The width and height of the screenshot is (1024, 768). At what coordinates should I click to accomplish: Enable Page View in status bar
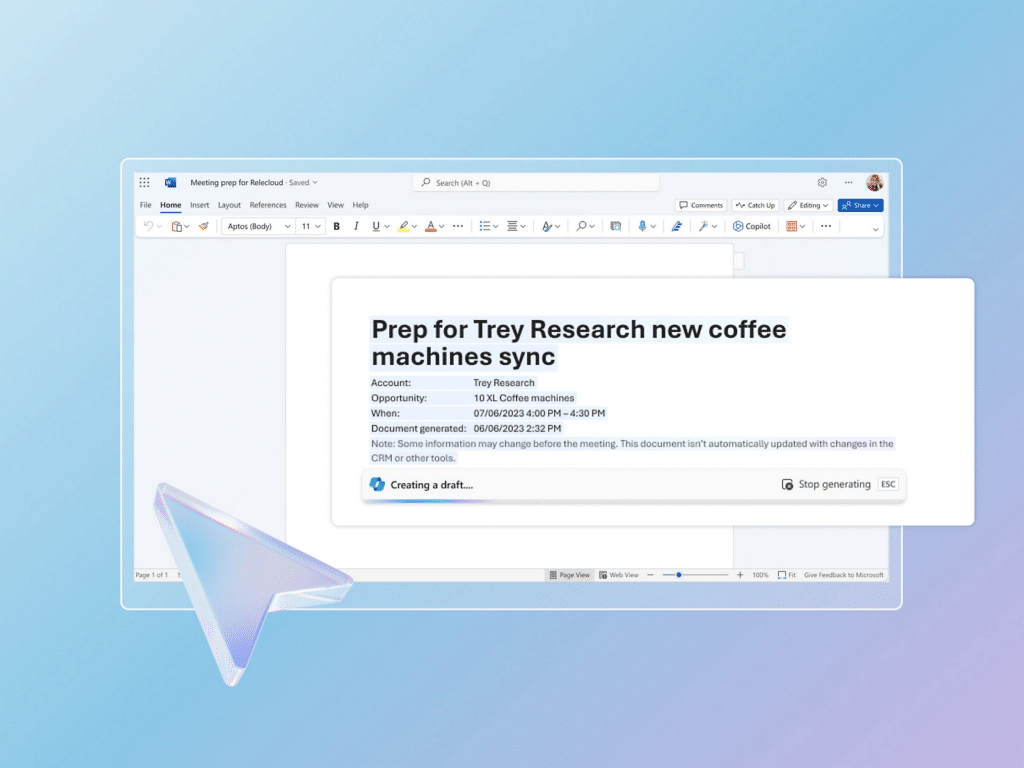coord(570,574)
